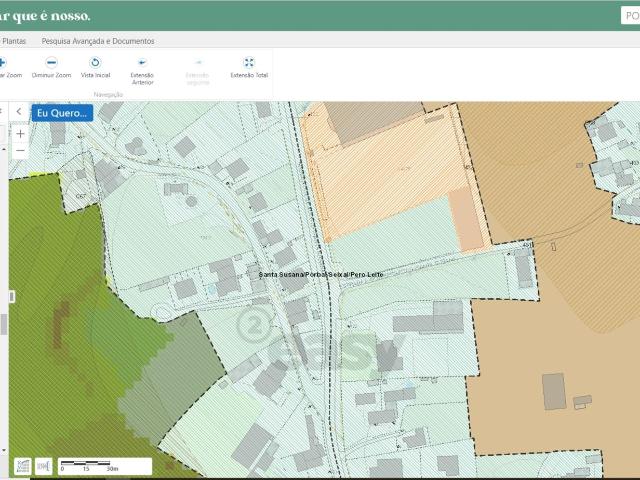Open the Pesquisa Avançada e Documentos tab

point(98,41)
